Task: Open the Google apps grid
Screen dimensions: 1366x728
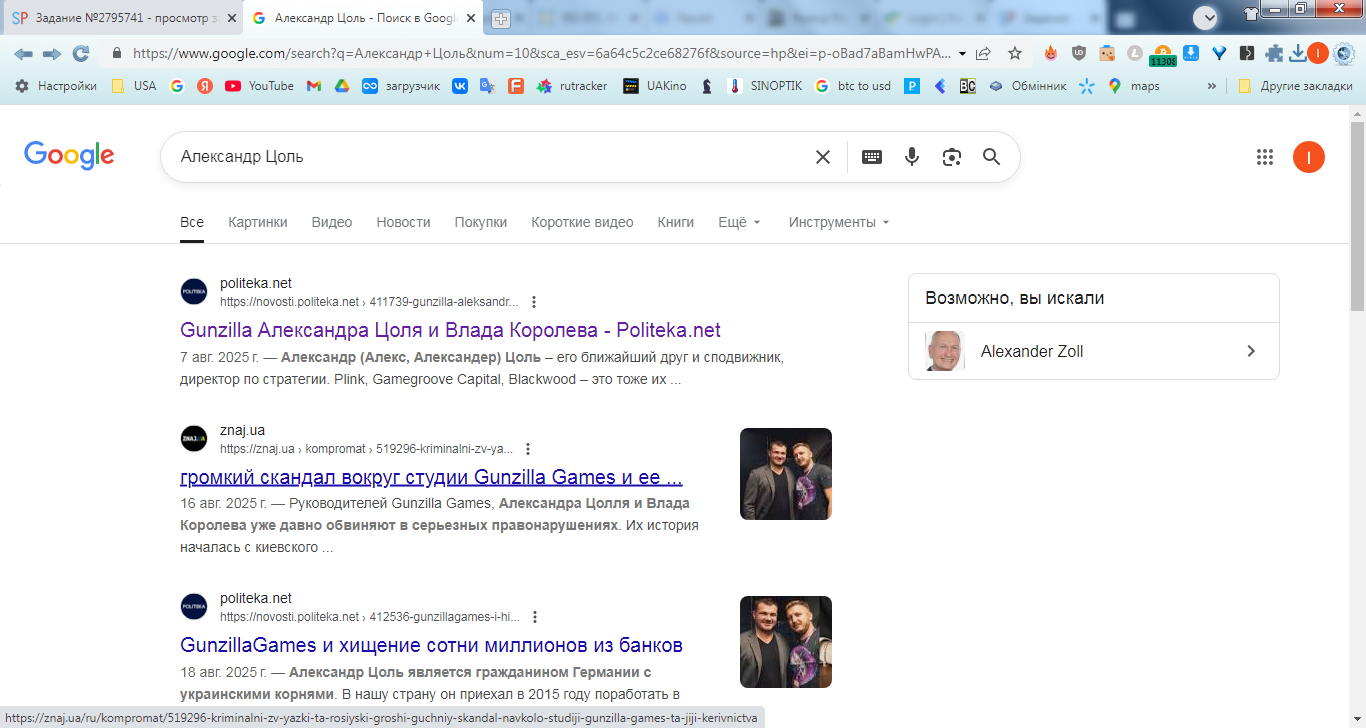Action: [x=1265, y=157]
